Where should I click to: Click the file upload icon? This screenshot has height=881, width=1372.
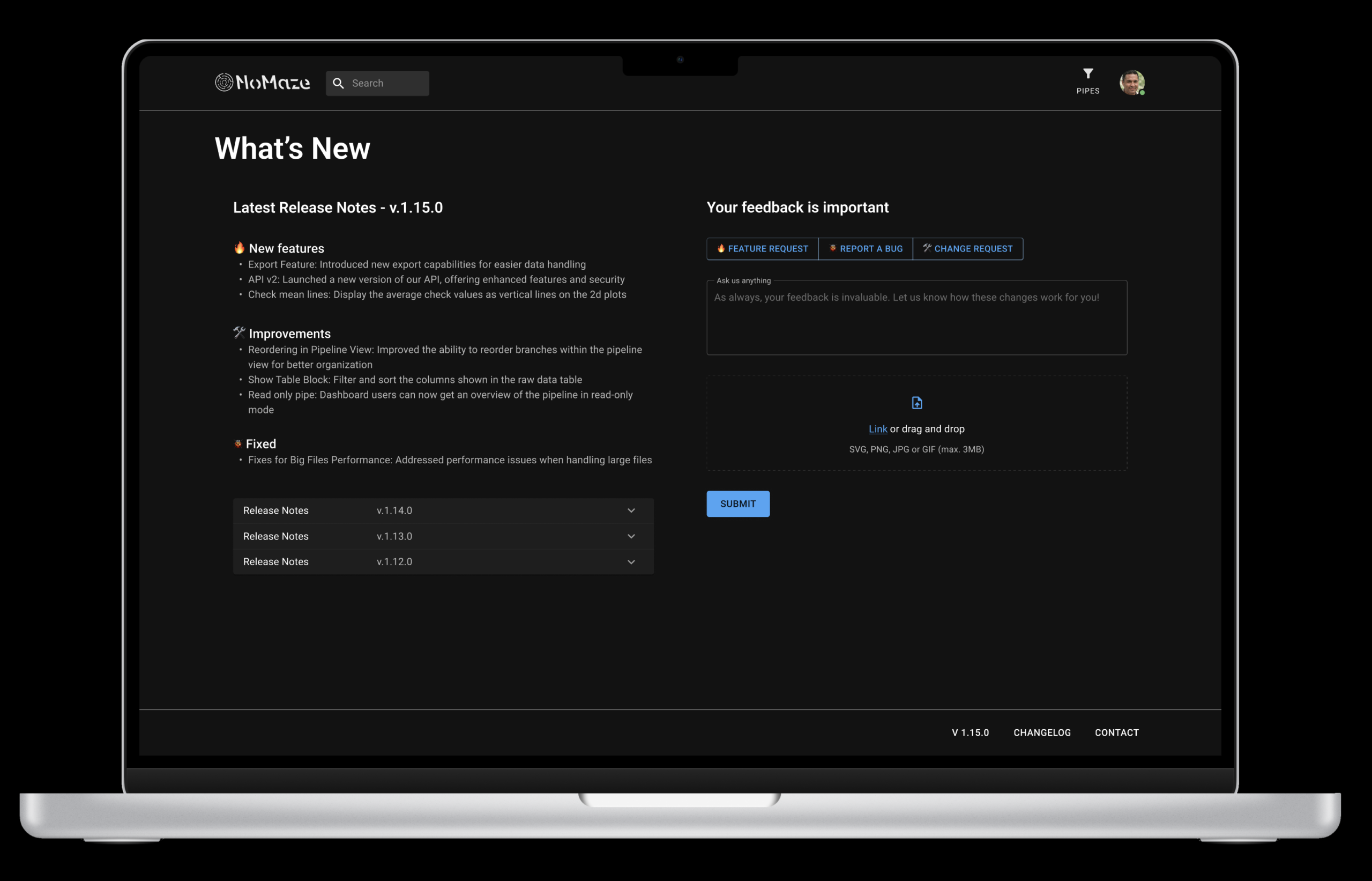pyautogui.click(x=916, y=403)
